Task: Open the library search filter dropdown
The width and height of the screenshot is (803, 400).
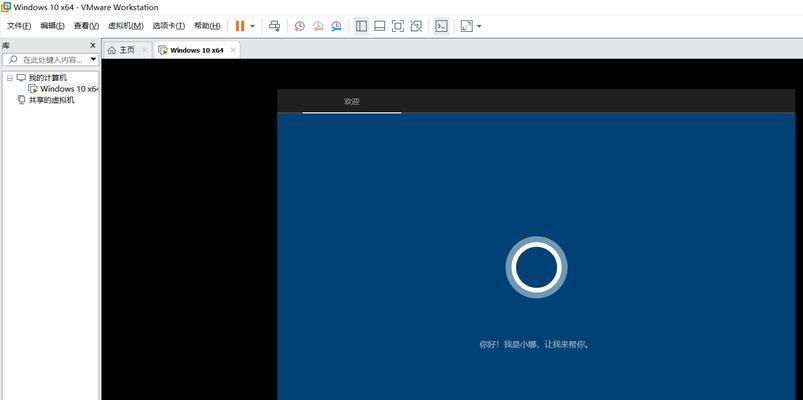Action: 93,59
